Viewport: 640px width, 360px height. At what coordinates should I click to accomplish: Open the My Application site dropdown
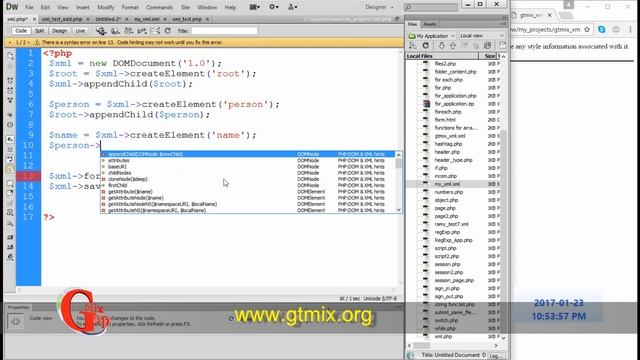point(431,36)
